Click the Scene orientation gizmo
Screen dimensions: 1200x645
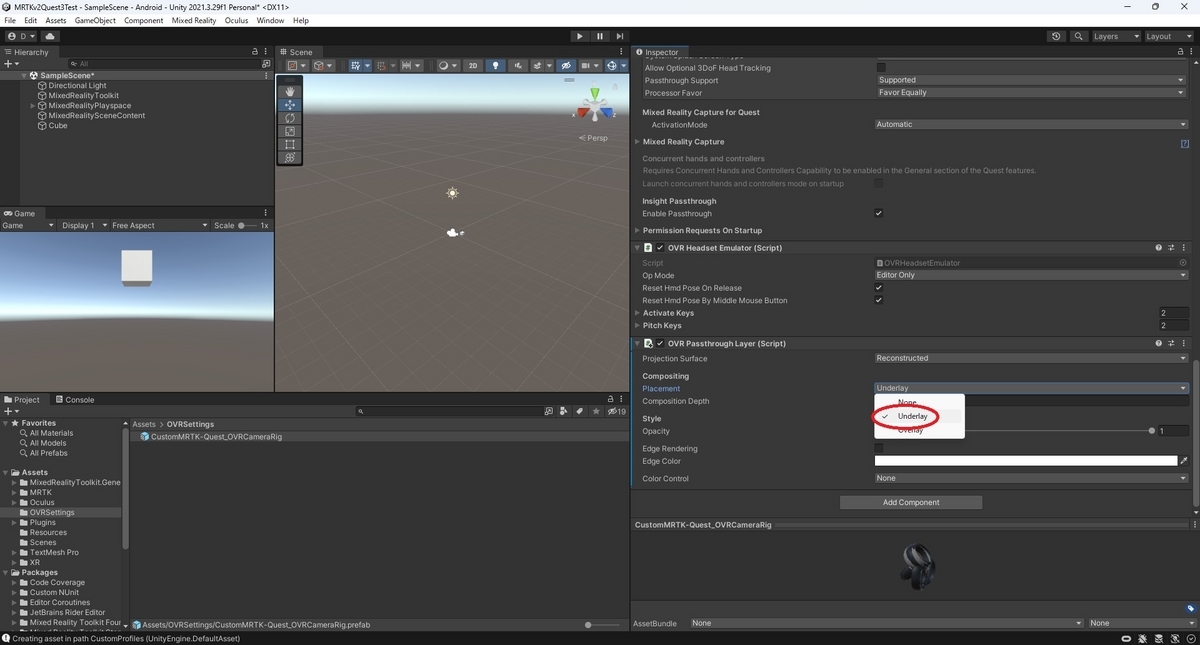pyautogui.click(x=595, y=106)
